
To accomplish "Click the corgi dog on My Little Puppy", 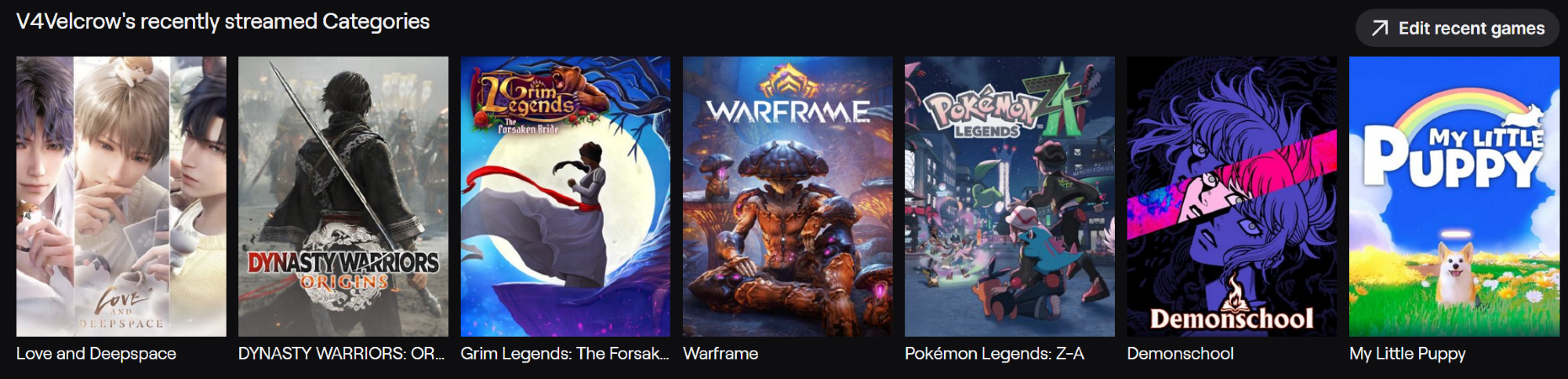I will coord(1454,271).
